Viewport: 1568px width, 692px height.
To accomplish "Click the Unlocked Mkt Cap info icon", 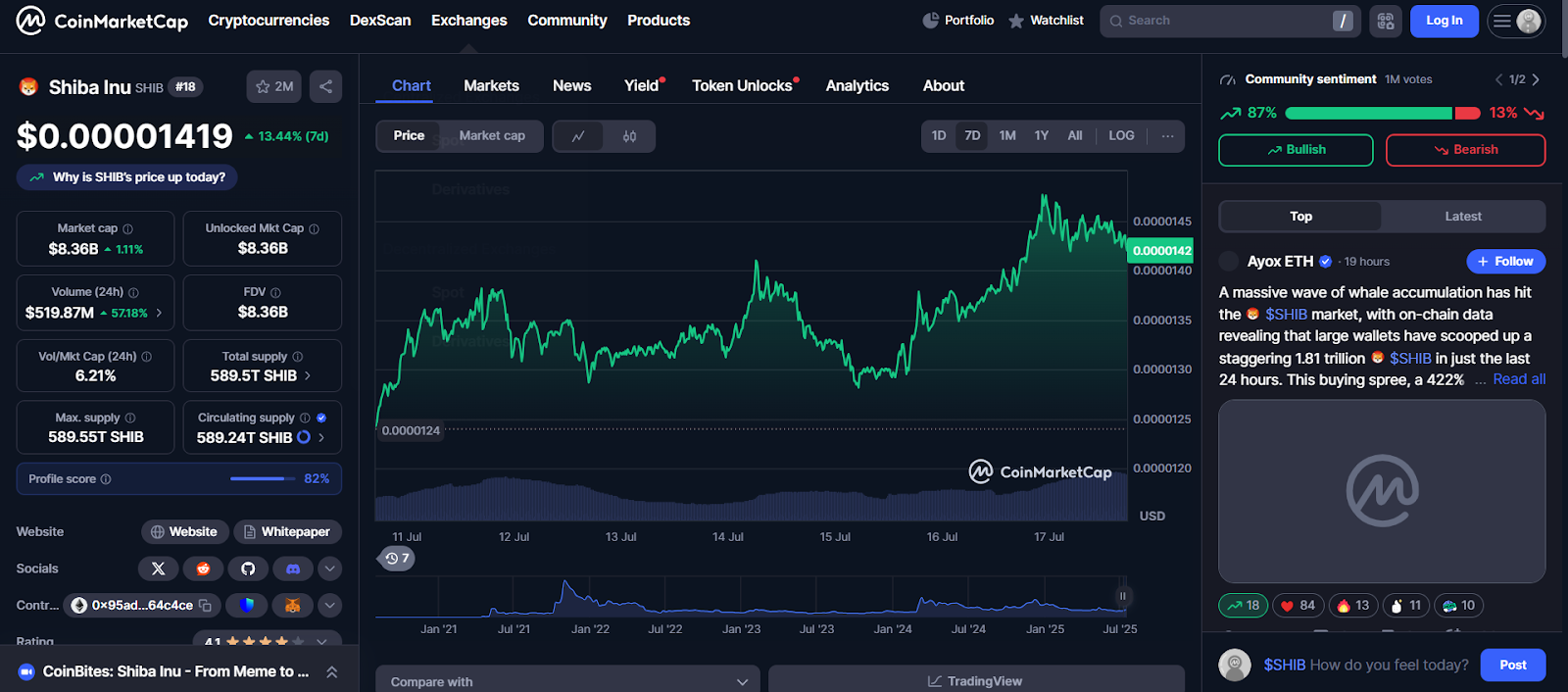I will (314, 228).
